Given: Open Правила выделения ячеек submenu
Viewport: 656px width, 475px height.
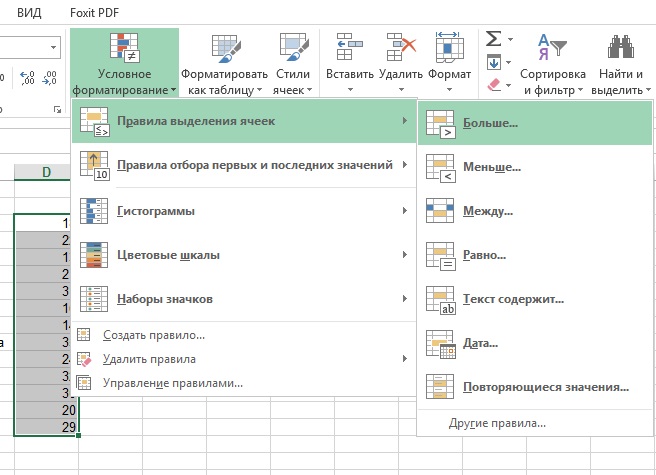Looking at the screenshot, I should tap(244, 121).
